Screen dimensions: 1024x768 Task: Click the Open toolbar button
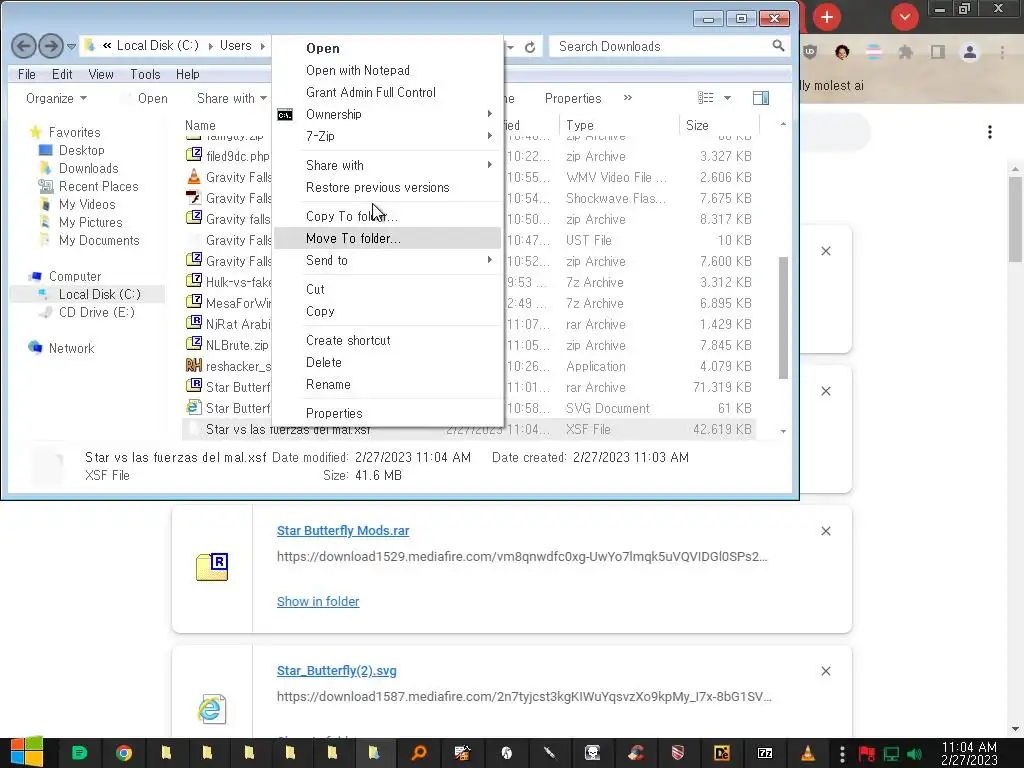pos(153,99)
